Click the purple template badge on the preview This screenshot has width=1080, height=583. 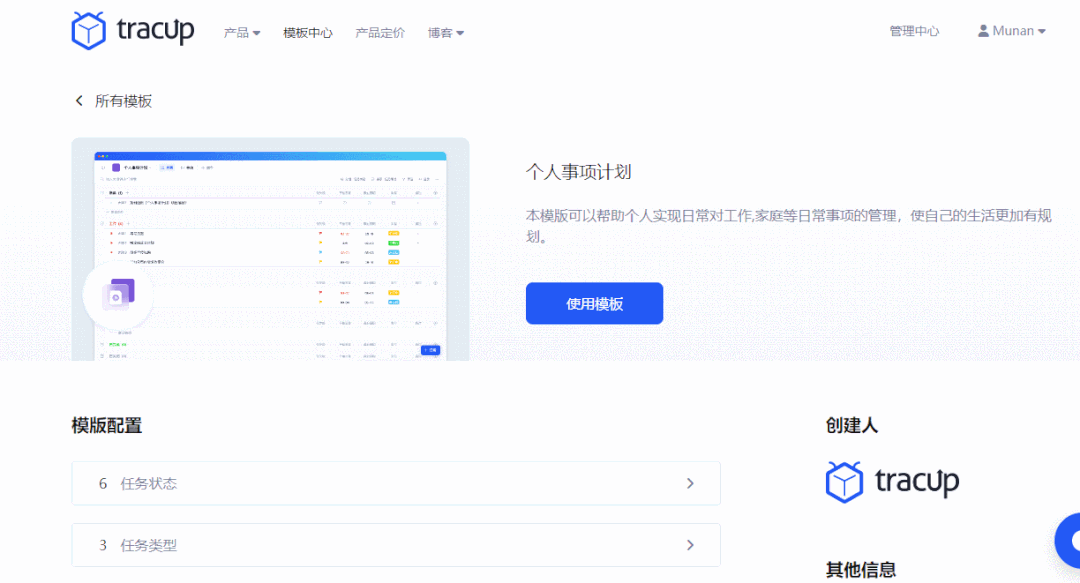point(117,295)
